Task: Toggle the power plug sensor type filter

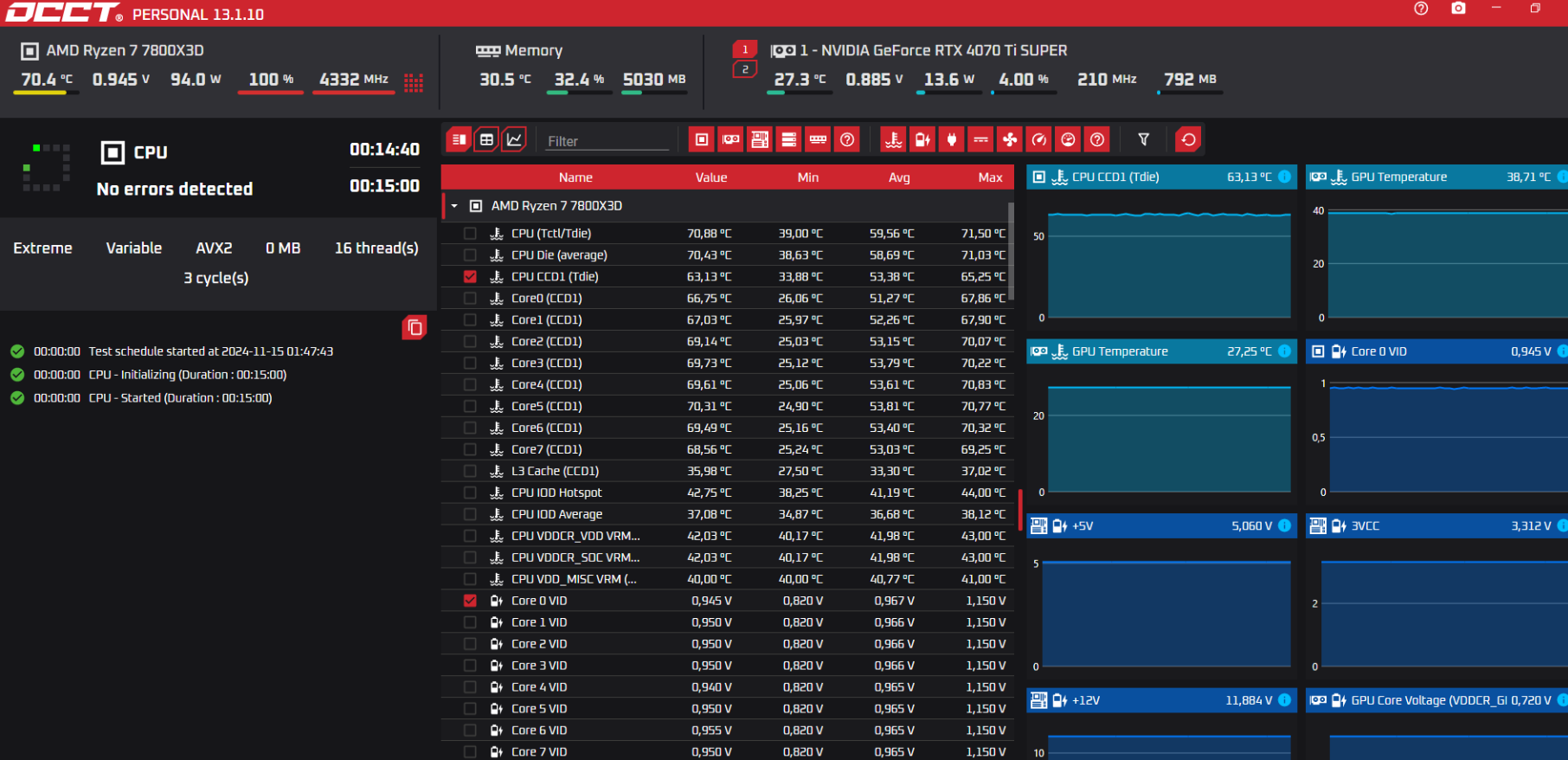Action: 952,139
